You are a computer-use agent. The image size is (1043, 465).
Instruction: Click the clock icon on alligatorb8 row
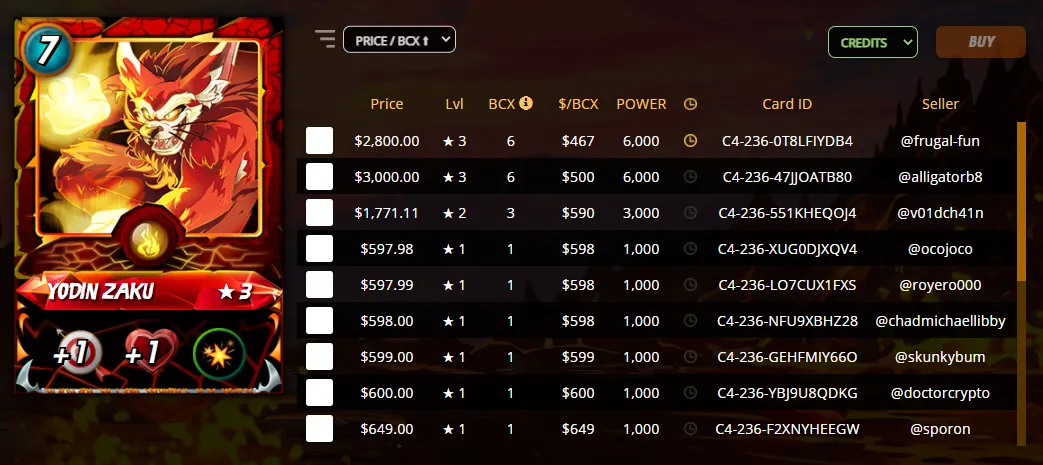pyautogui.click(x=690, y=177)
